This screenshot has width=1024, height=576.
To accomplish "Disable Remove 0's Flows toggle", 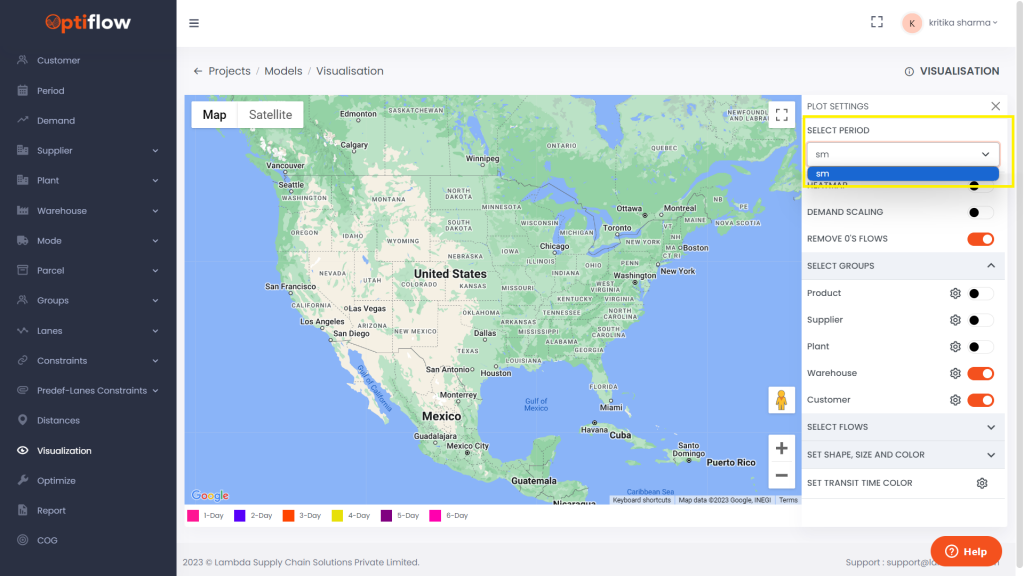I will [980, 239].
